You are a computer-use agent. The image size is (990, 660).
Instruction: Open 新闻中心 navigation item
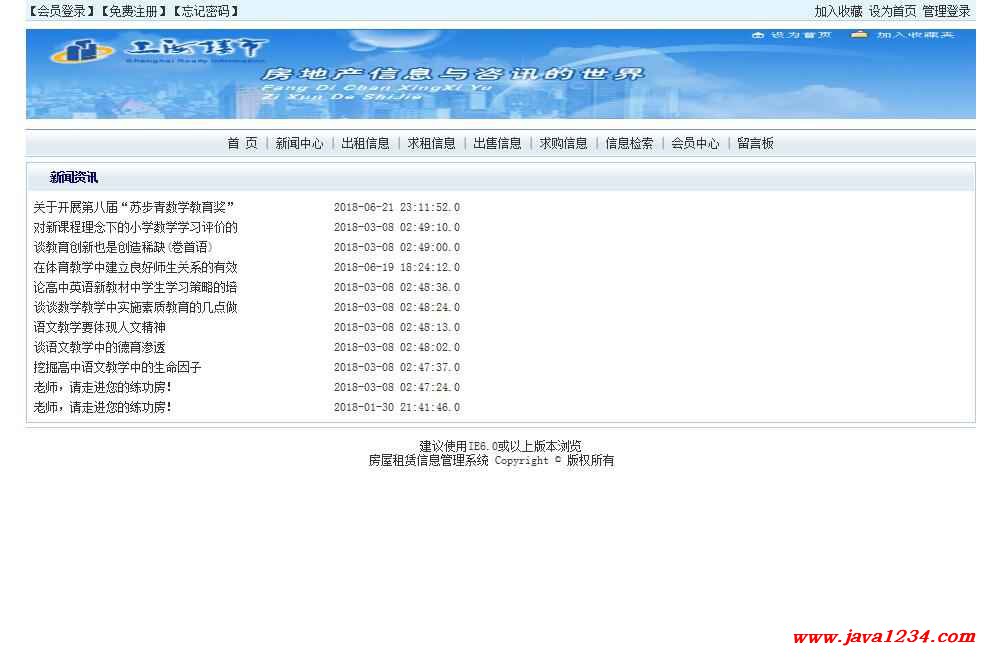[299, 143]
